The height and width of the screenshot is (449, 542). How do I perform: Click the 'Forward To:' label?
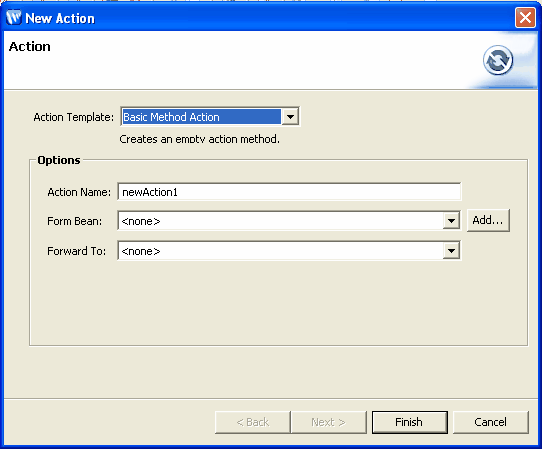click(76, 251)
